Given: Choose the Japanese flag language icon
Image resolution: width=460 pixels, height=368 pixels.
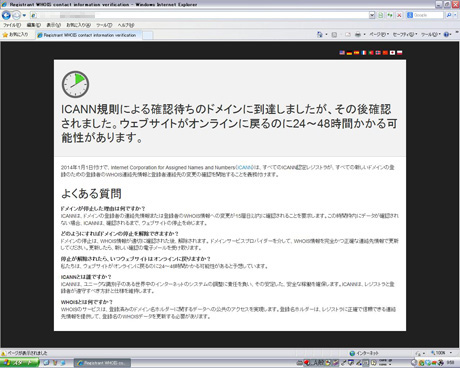Looking at the screenshot, I should coord(392,53).
